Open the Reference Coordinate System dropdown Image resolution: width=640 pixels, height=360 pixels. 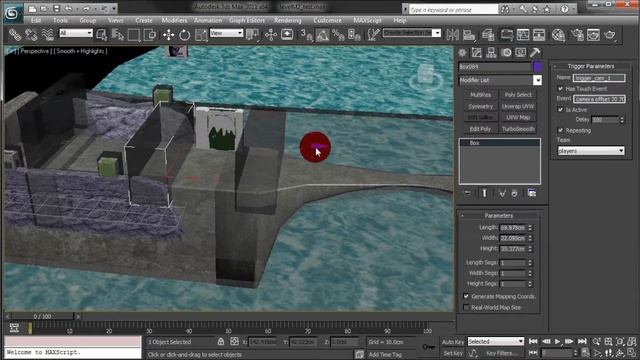(227, 33)
